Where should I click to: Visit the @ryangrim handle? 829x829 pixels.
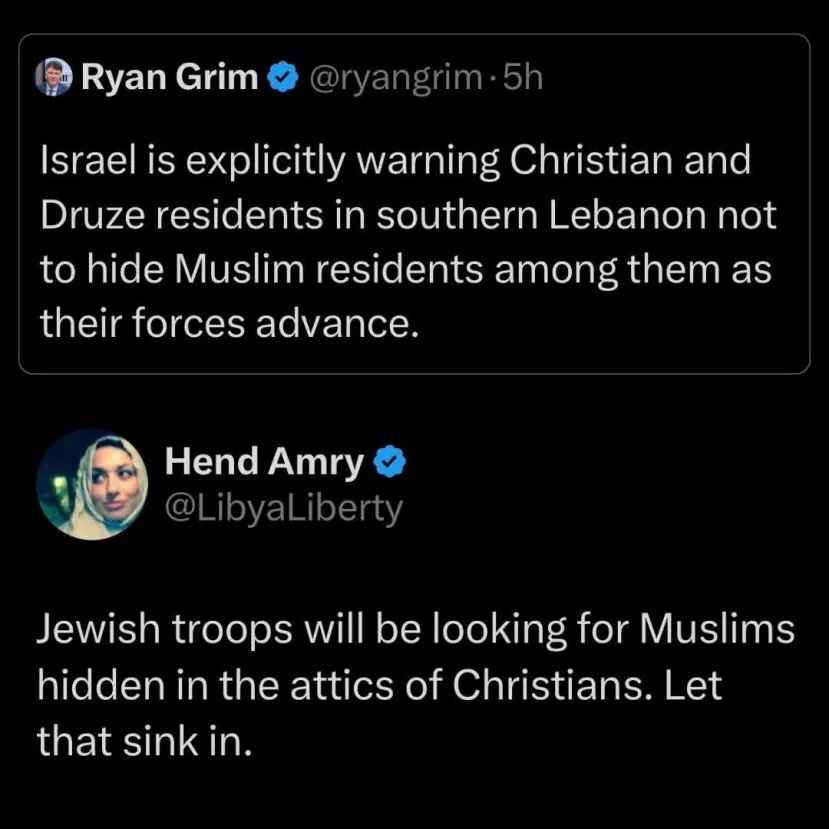tap(395, 78)
